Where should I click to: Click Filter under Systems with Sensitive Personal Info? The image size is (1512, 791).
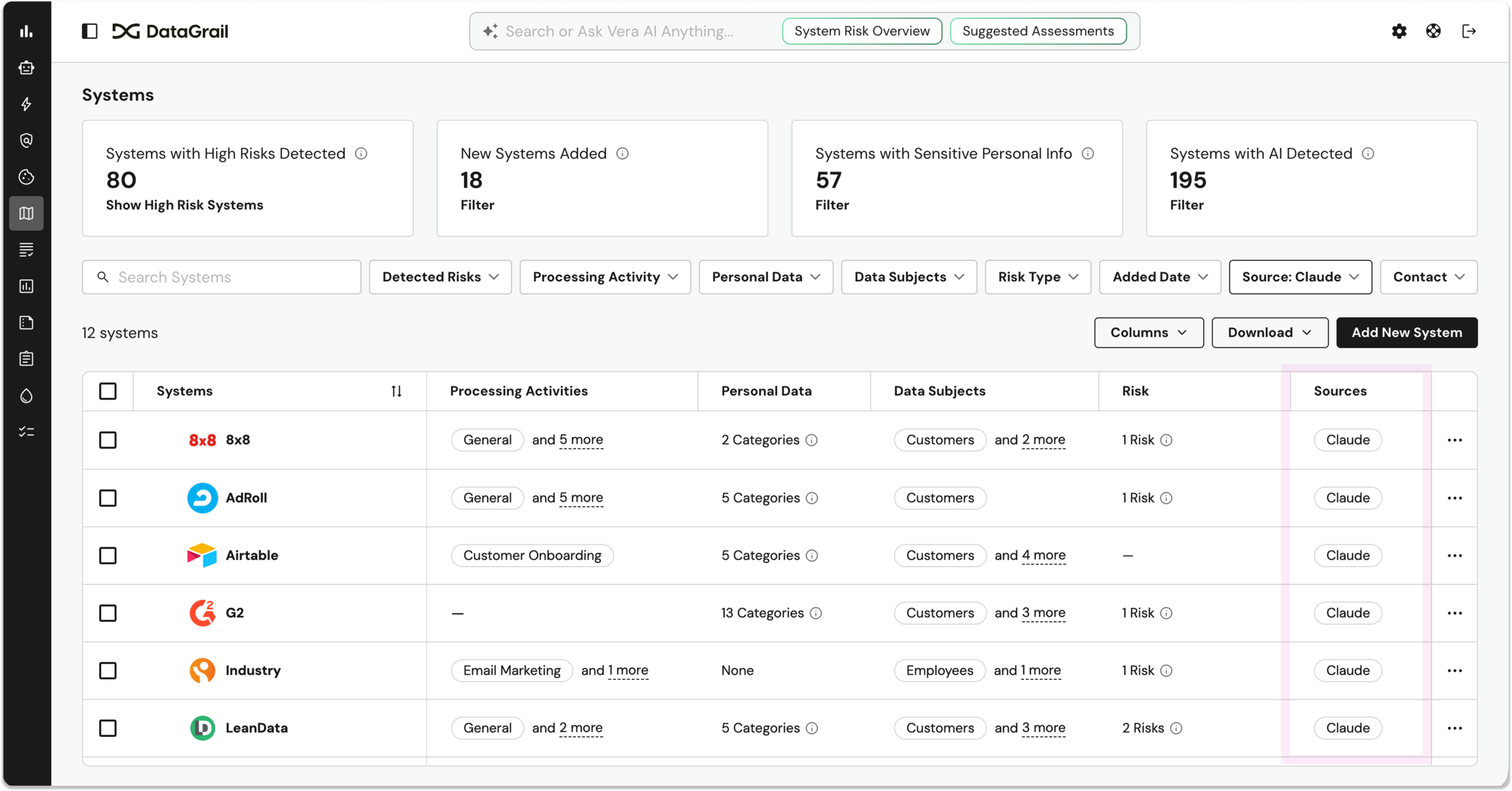click(832, 205)
